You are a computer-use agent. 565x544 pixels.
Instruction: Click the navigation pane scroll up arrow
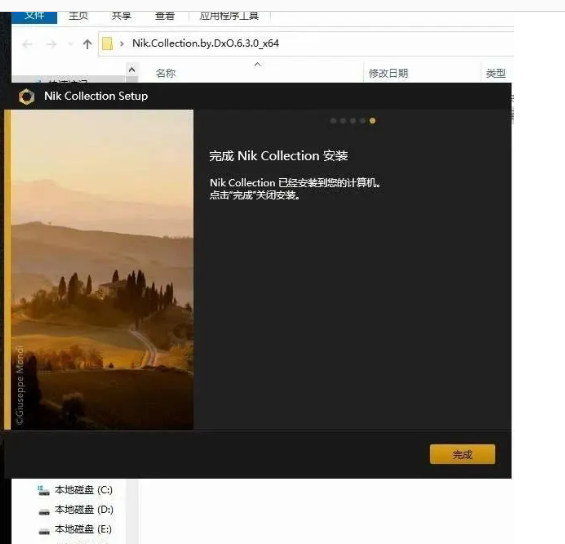pyautogui.click(x=132, y=70)
